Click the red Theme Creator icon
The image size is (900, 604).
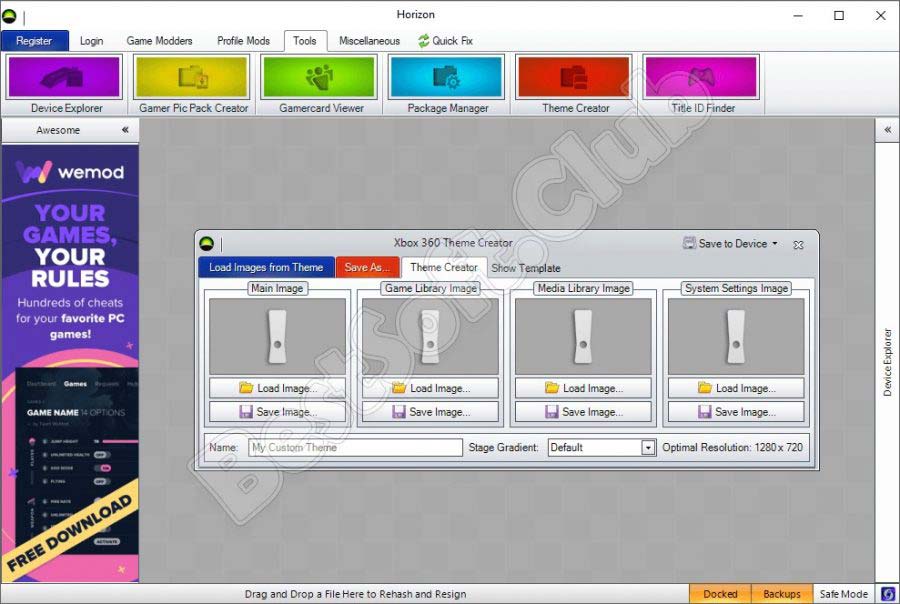pos(574,78)
